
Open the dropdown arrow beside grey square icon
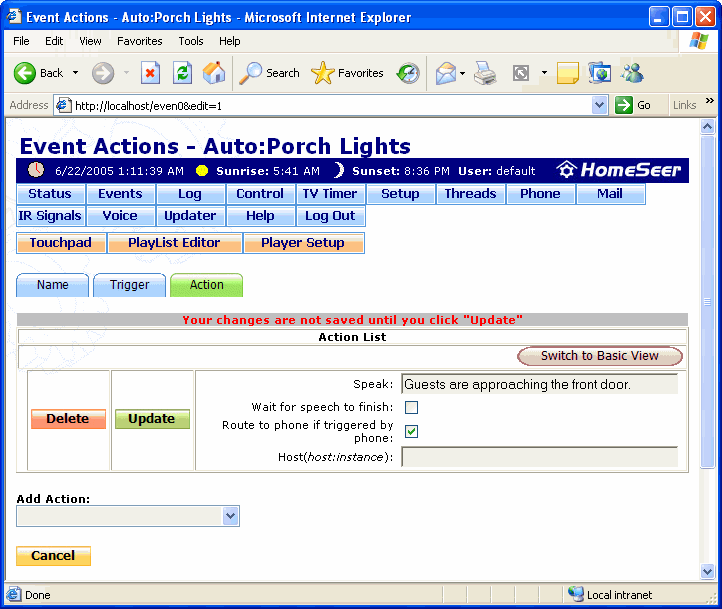point(544,73)
